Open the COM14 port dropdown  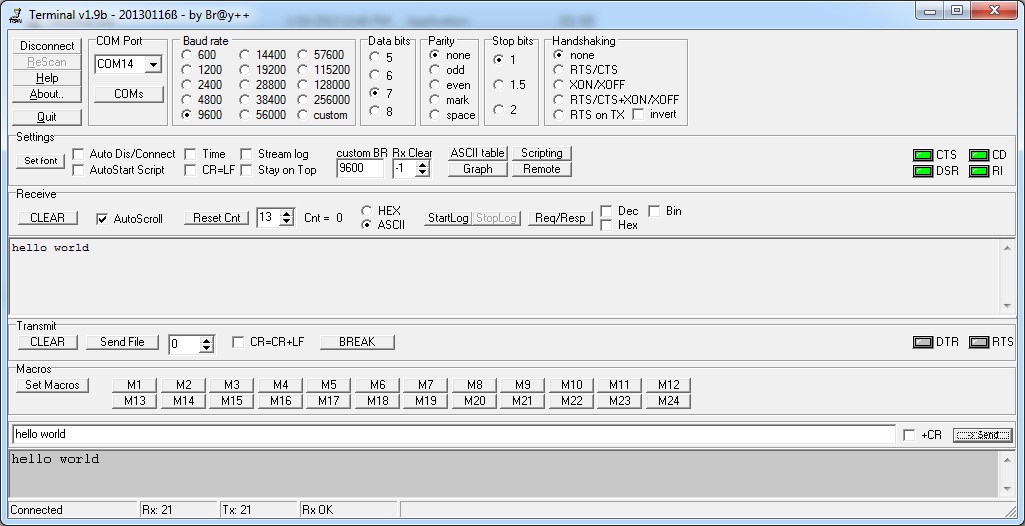pyautogui.click(x=154, y=64)
